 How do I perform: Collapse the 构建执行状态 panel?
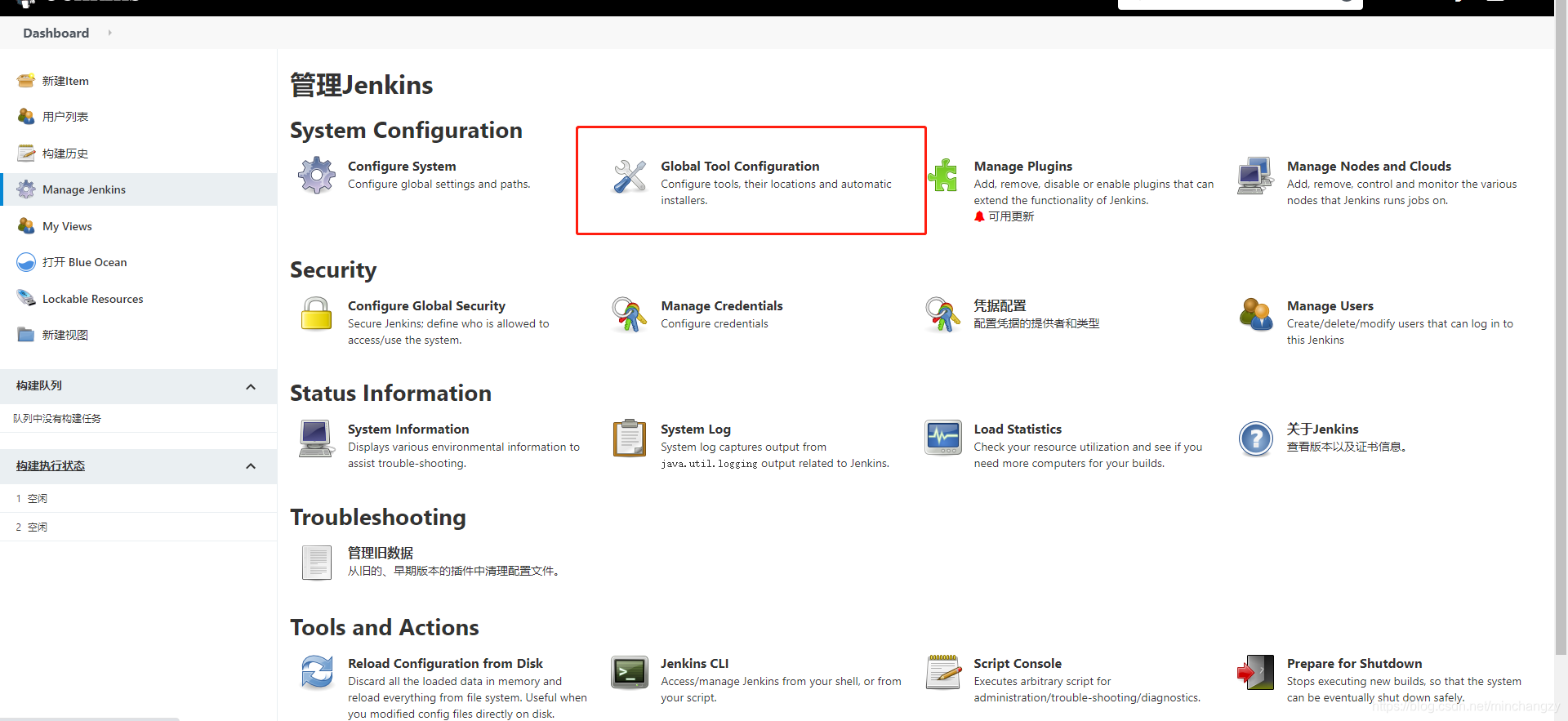pos(251,466)
